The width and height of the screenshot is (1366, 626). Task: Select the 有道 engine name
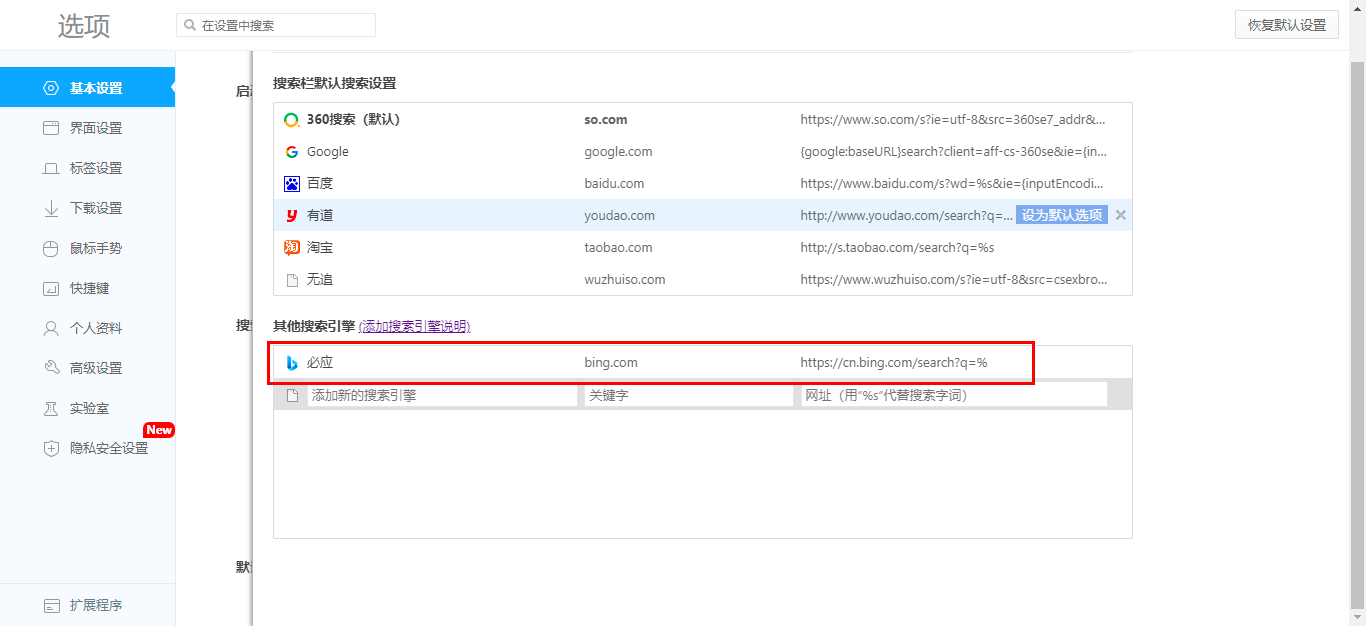pyautogui.click(x=320, y=216)
